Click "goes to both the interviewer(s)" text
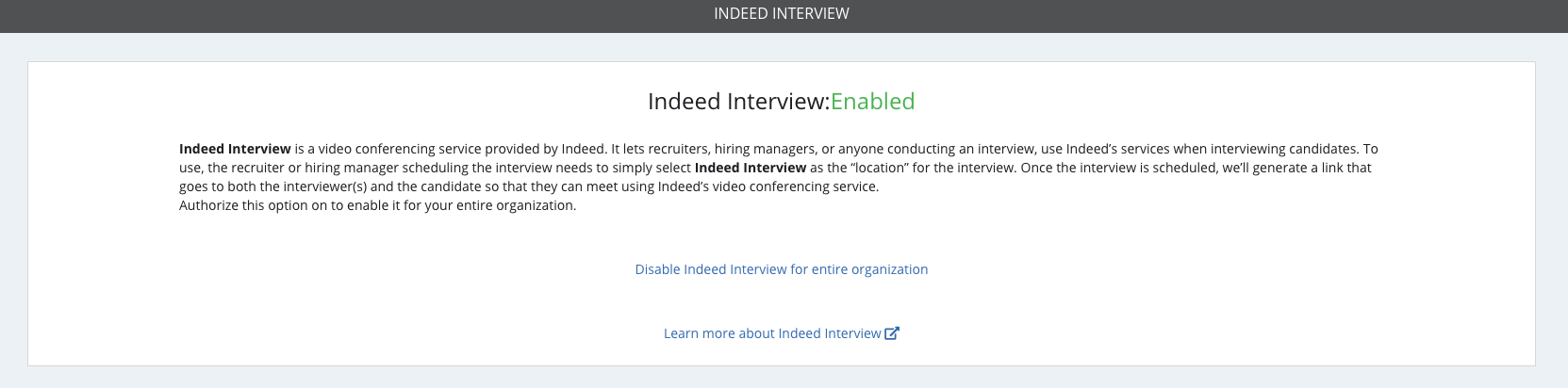 (272, 186)
